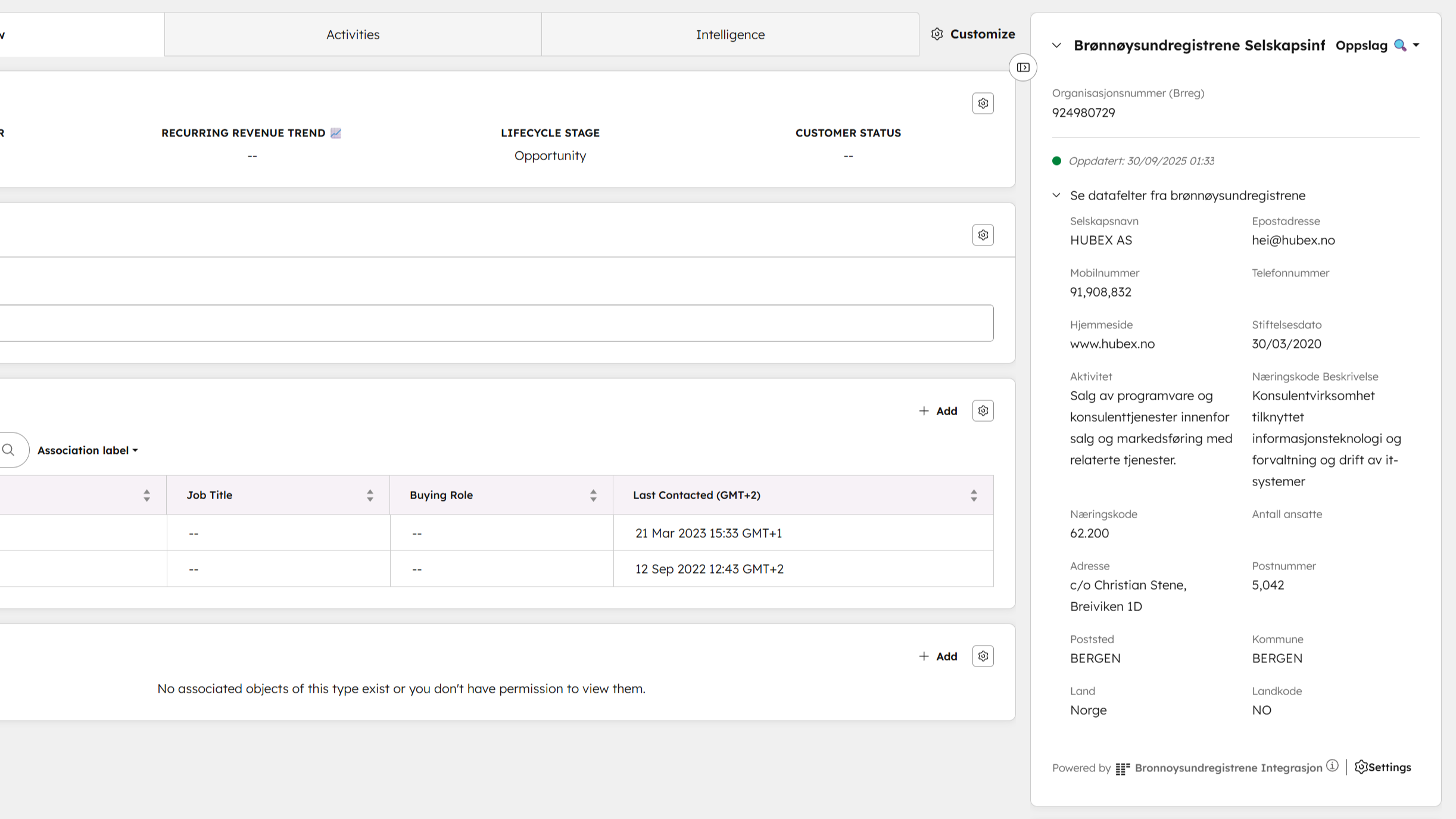Open gear settings beside contacts Add button
The height and width of the screenshot is (819, 1456).
(983, 411)
